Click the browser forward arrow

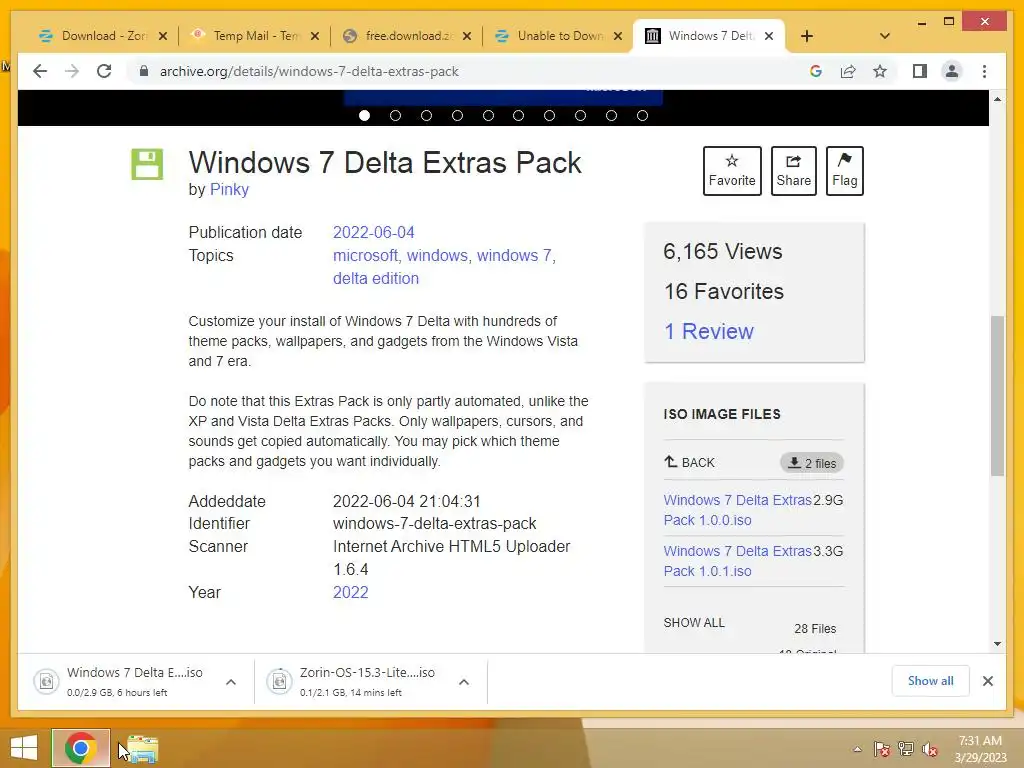(x=72, y=71)
